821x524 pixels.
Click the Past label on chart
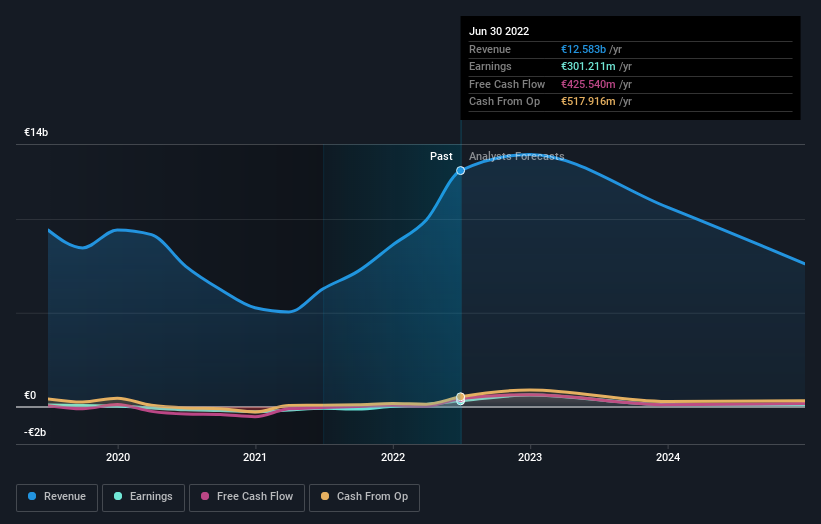click(441, 156)
